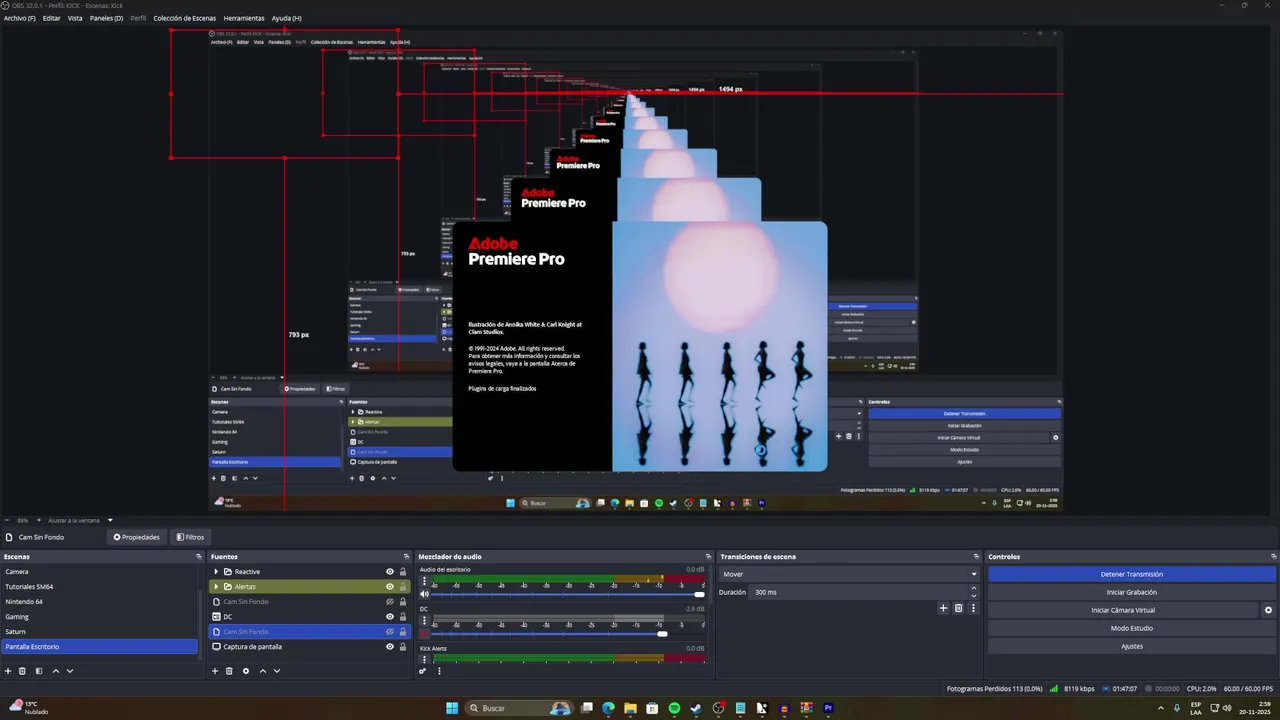The width and height of the screenshot is (1280, 720).
Task: Click the Windows Start button
Action: pyautogui.click(x=452, y=708)
